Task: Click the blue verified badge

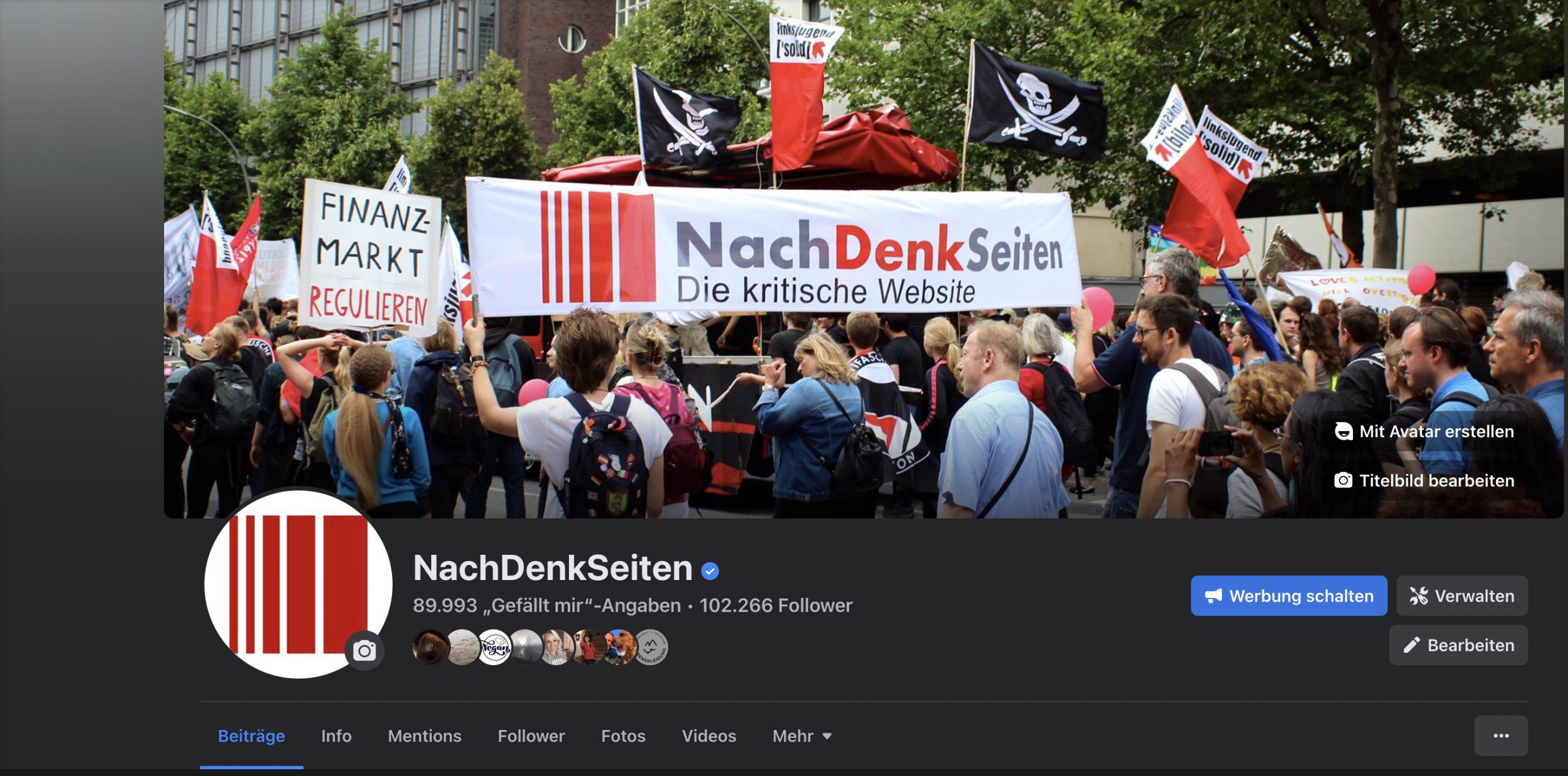Action: pos(710,571)
